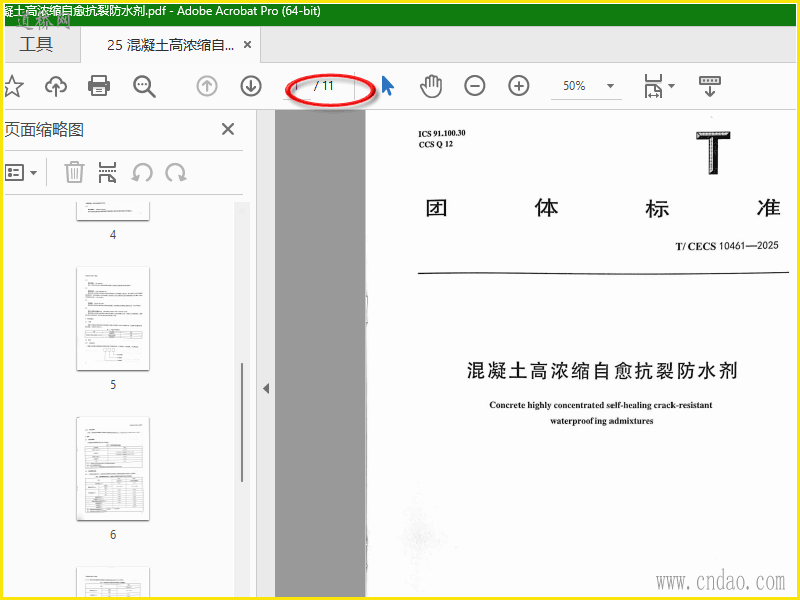Select the partially visible page 4 thumbnail

click(x=113, y=211)
